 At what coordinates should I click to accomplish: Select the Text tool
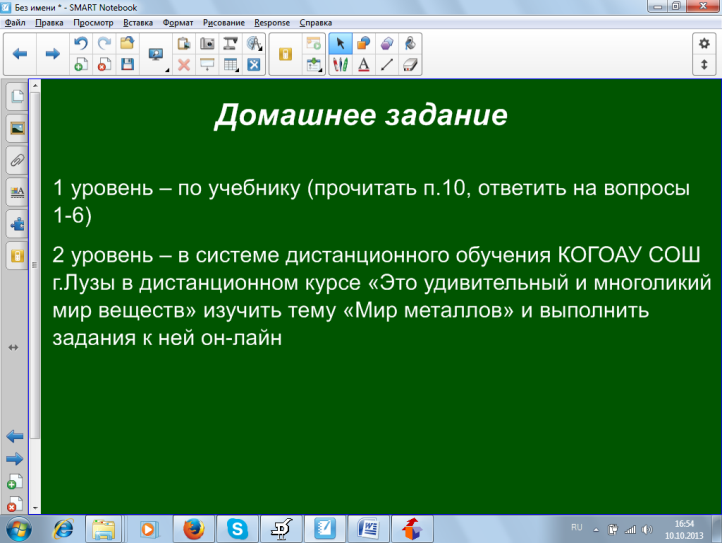pyautogui.click(x=364, y=64)
